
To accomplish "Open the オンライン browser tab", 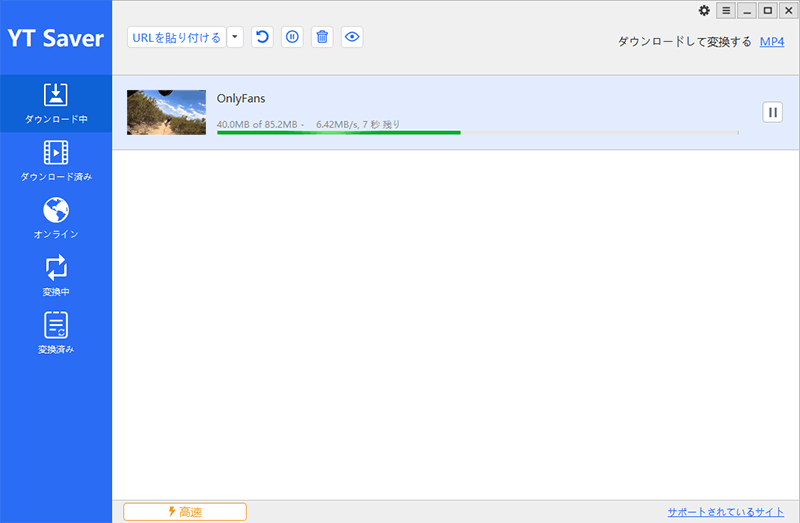I will tap(56, 218).
